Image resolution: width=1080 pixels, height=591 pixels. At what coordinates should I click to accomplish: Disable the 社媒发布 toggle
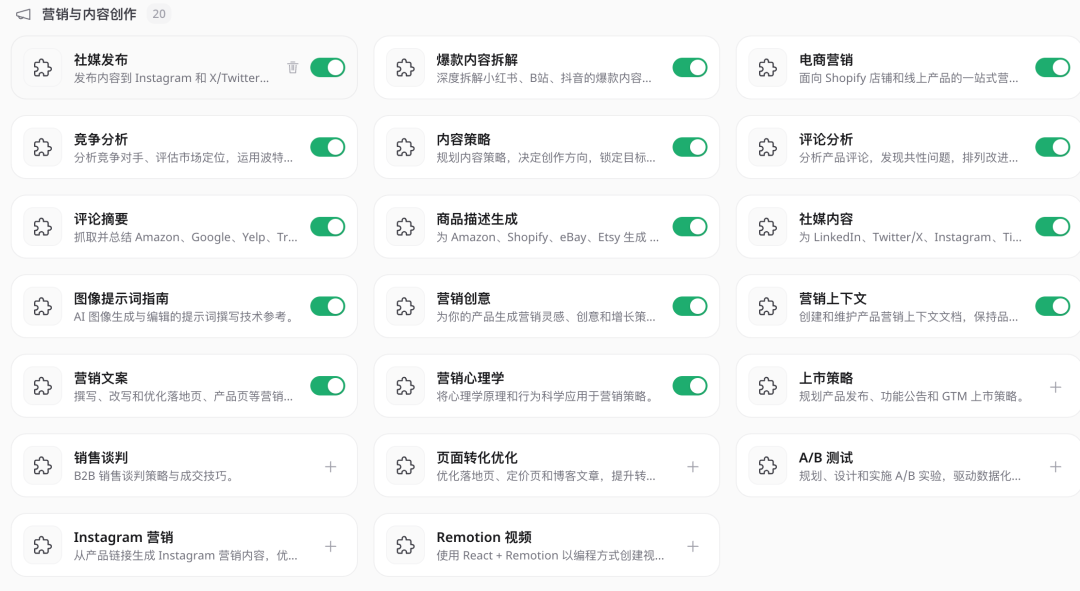328,67
